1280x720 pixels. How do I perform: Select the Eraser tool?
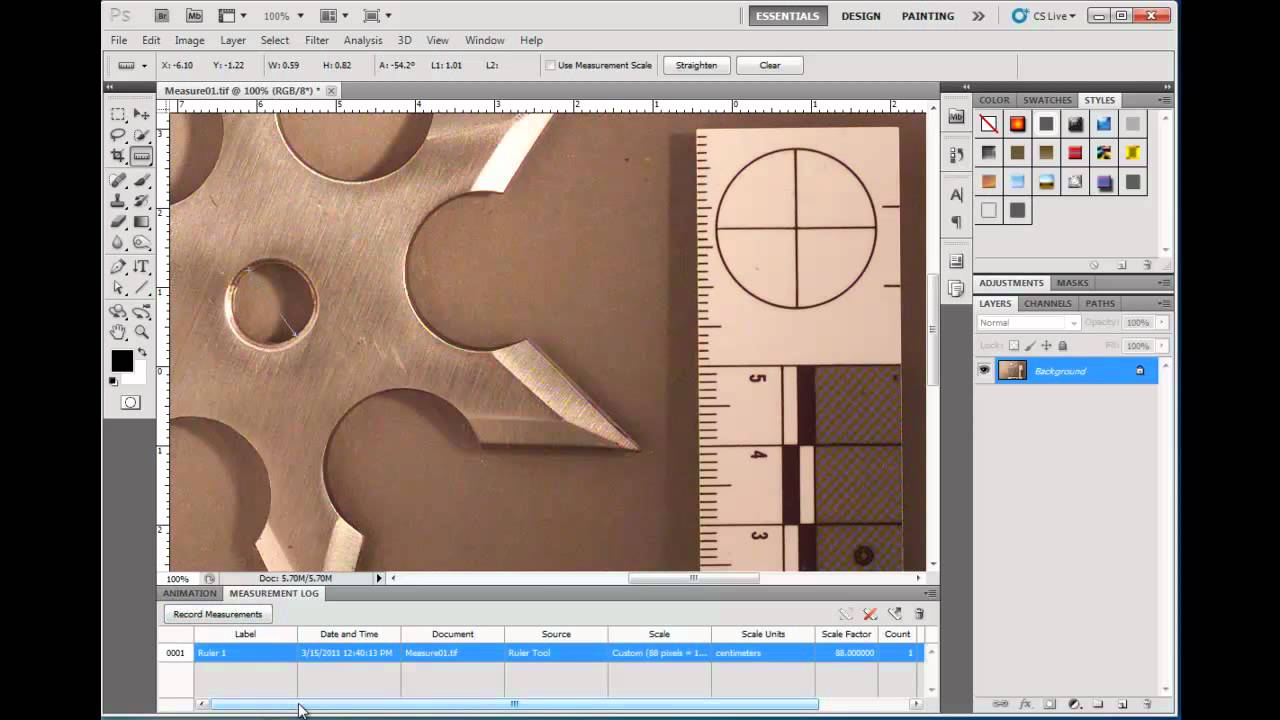(118, 222)
